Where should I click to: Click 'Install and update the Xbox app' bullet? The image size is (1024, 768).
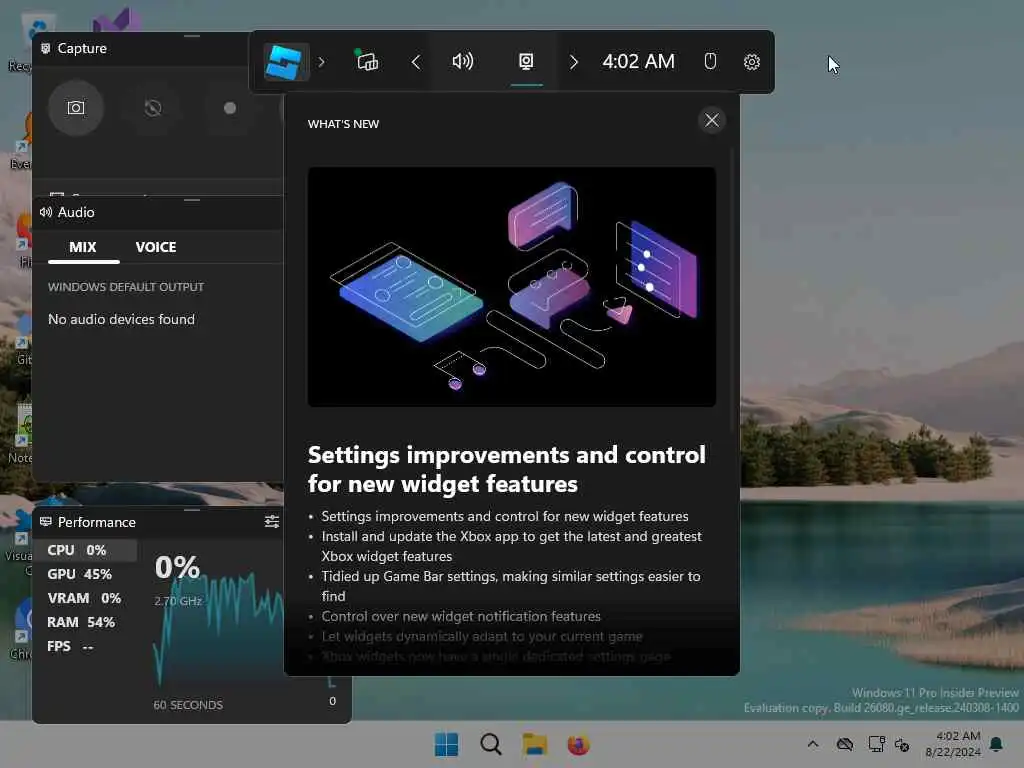pos(511,546)
